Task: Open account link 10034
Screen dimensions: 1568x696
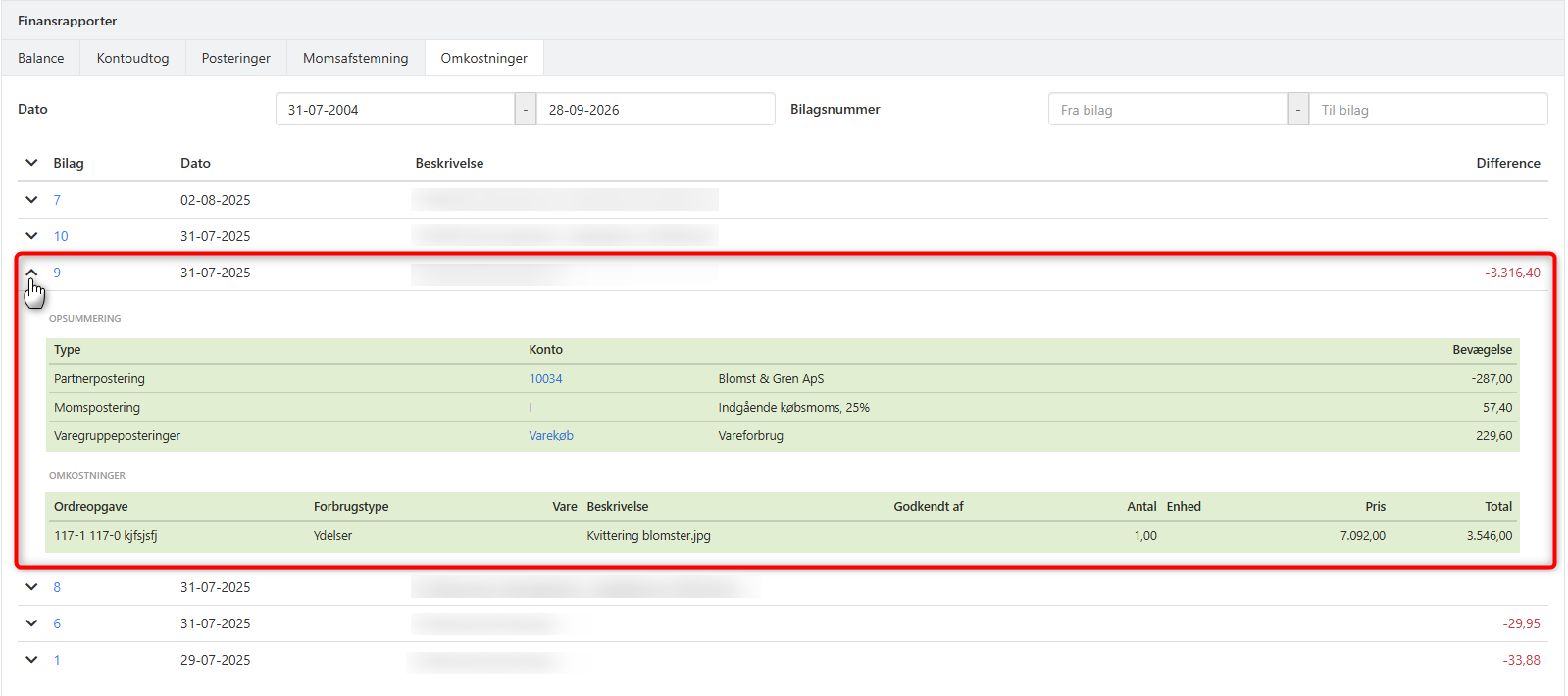Action: coord(545,379)
